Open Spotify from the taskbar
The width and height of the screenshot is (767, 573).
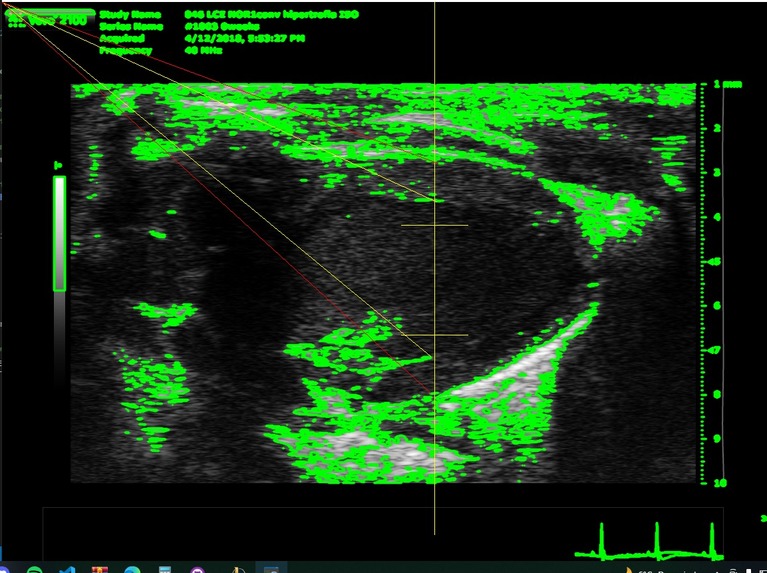pos(34,570)
